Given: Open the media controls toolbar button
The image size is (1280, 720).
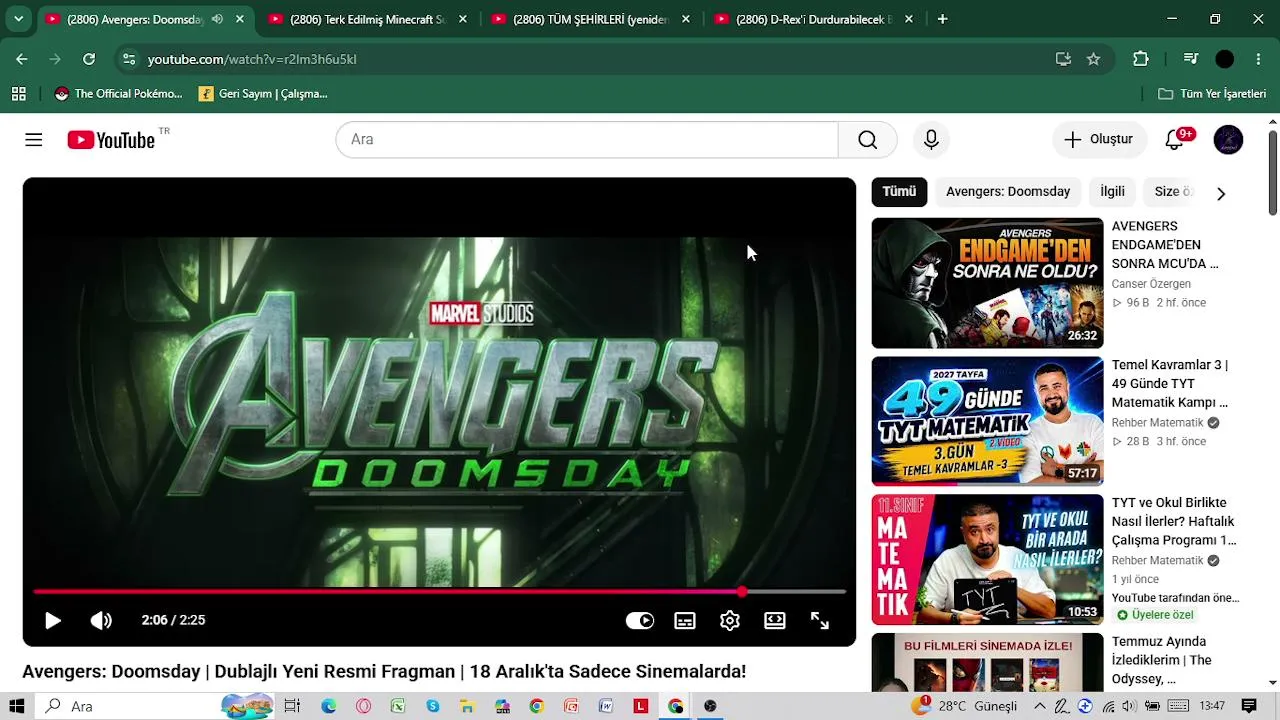Looking at the screenshot, I should 1191,59.
